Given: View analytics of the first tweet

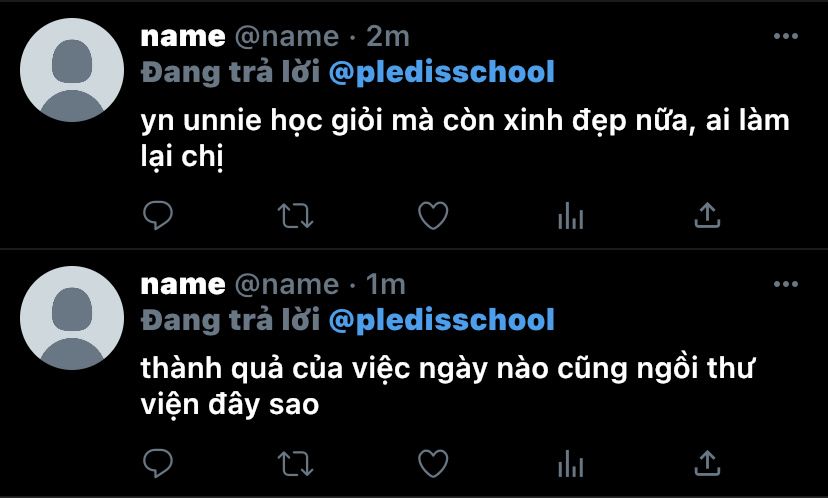Looking at the screenshot, I should pyautogui.click(x=570, y=215).
